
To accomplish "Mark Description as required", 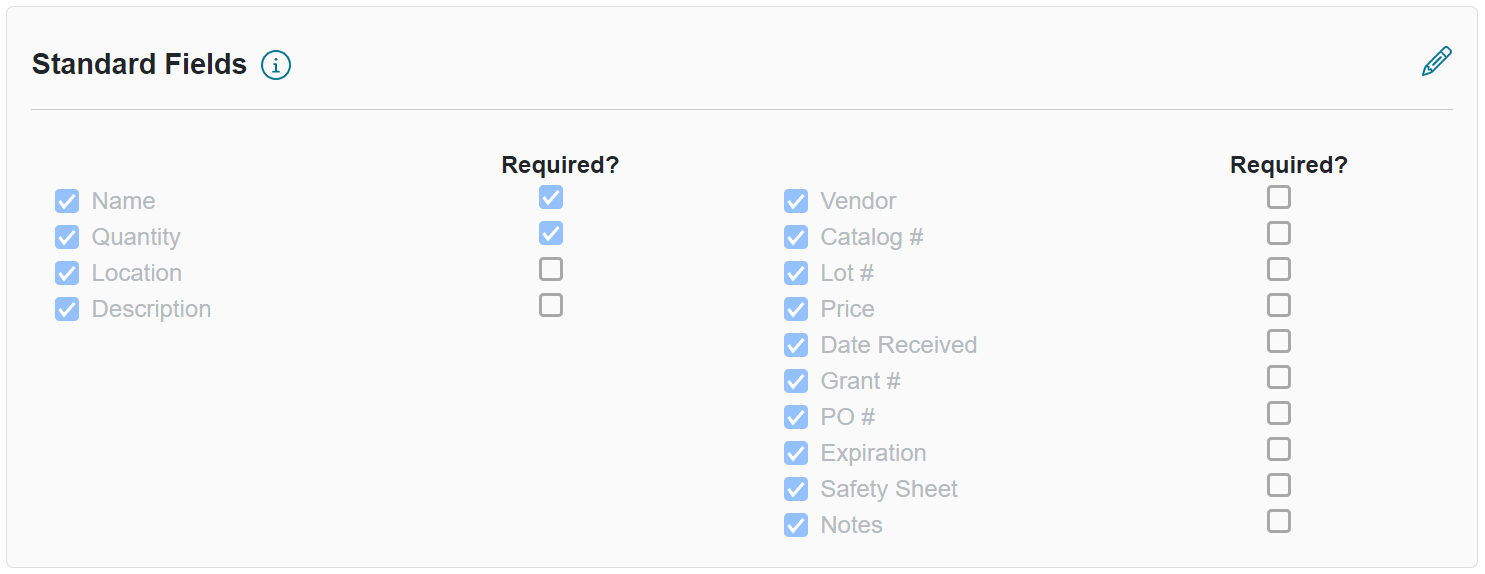I will click(x=551, y=305).
